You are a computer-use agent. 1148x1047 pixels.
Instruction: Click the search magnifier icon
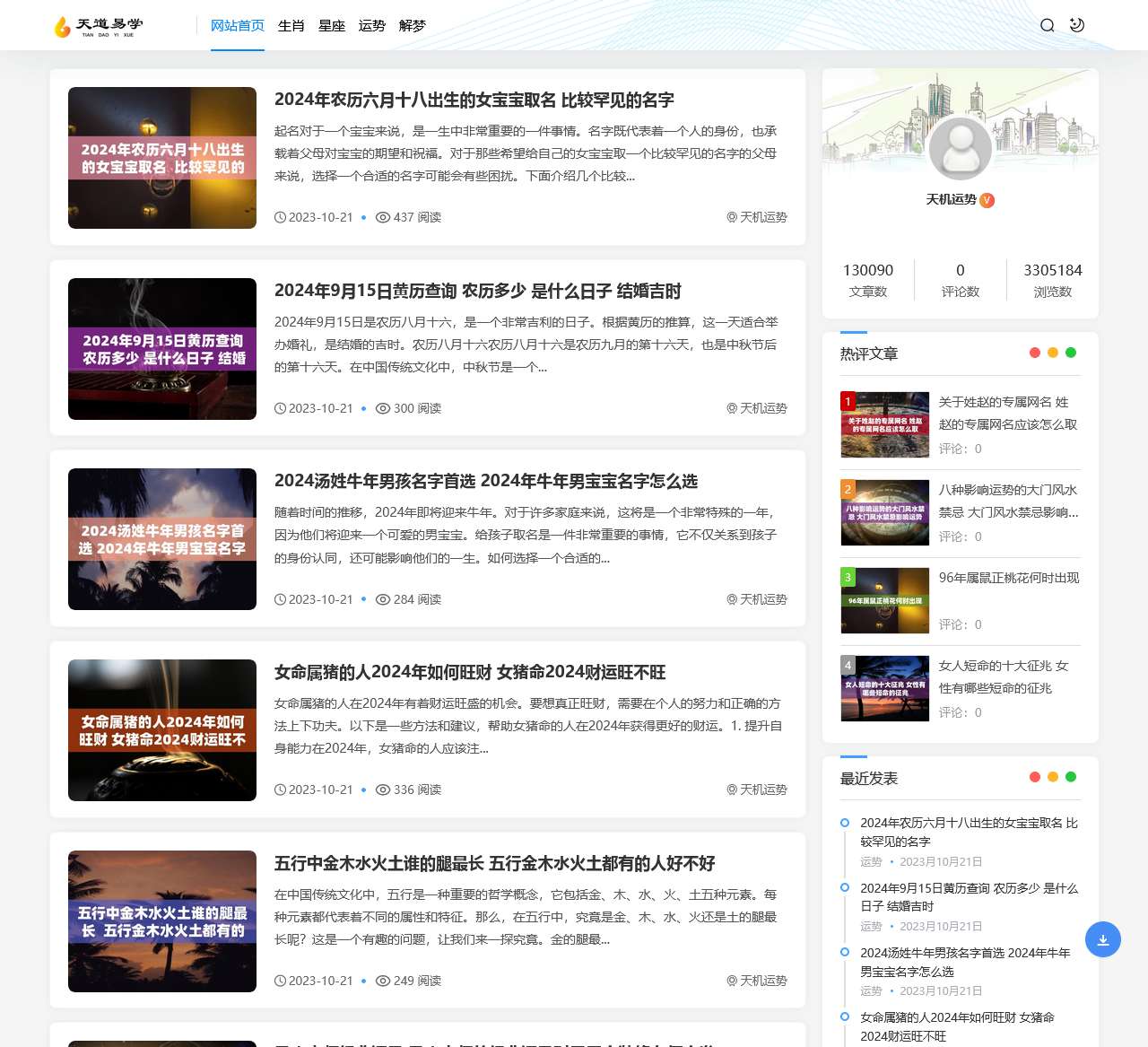click(1047, 25)
